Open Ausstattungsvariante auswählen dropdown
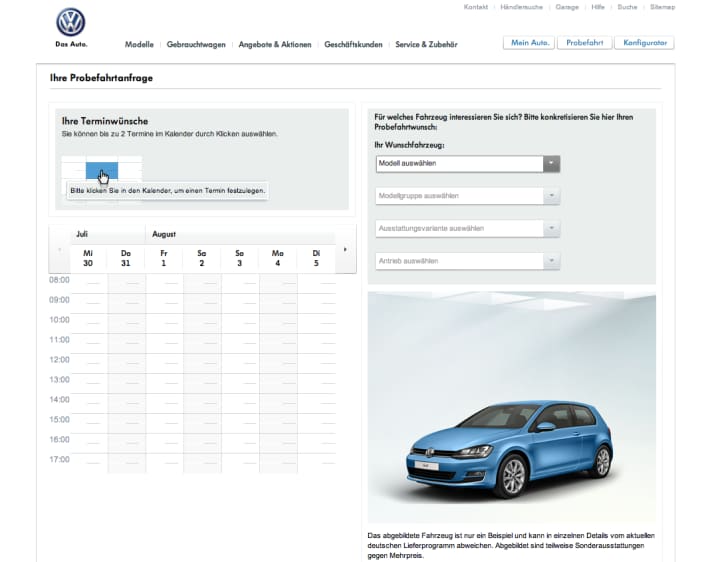 [467, 228]
